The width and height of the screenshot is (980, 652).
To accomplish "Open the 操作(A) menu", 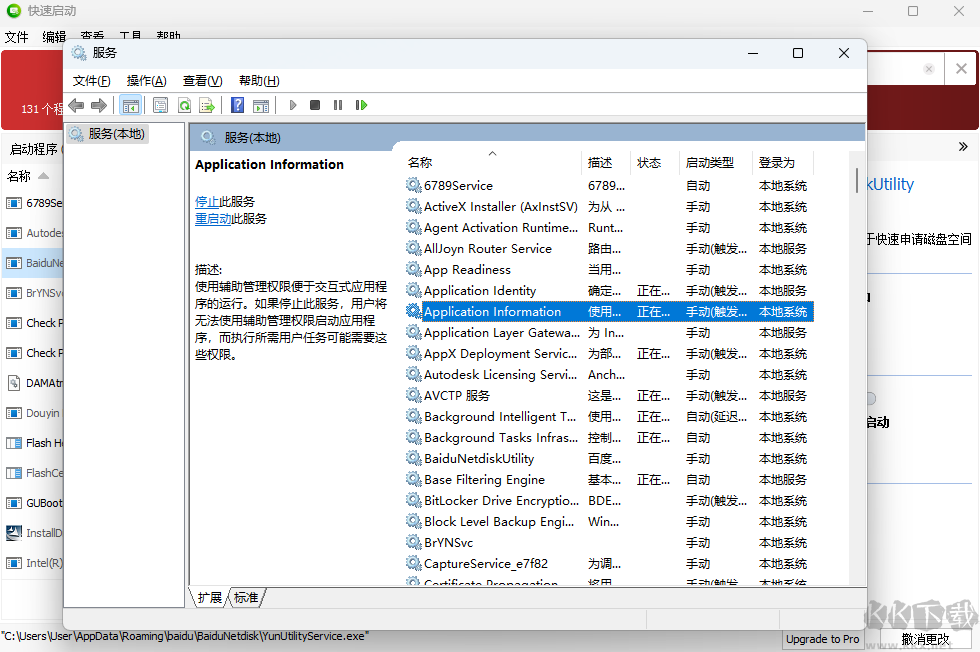I will (146, 81).
